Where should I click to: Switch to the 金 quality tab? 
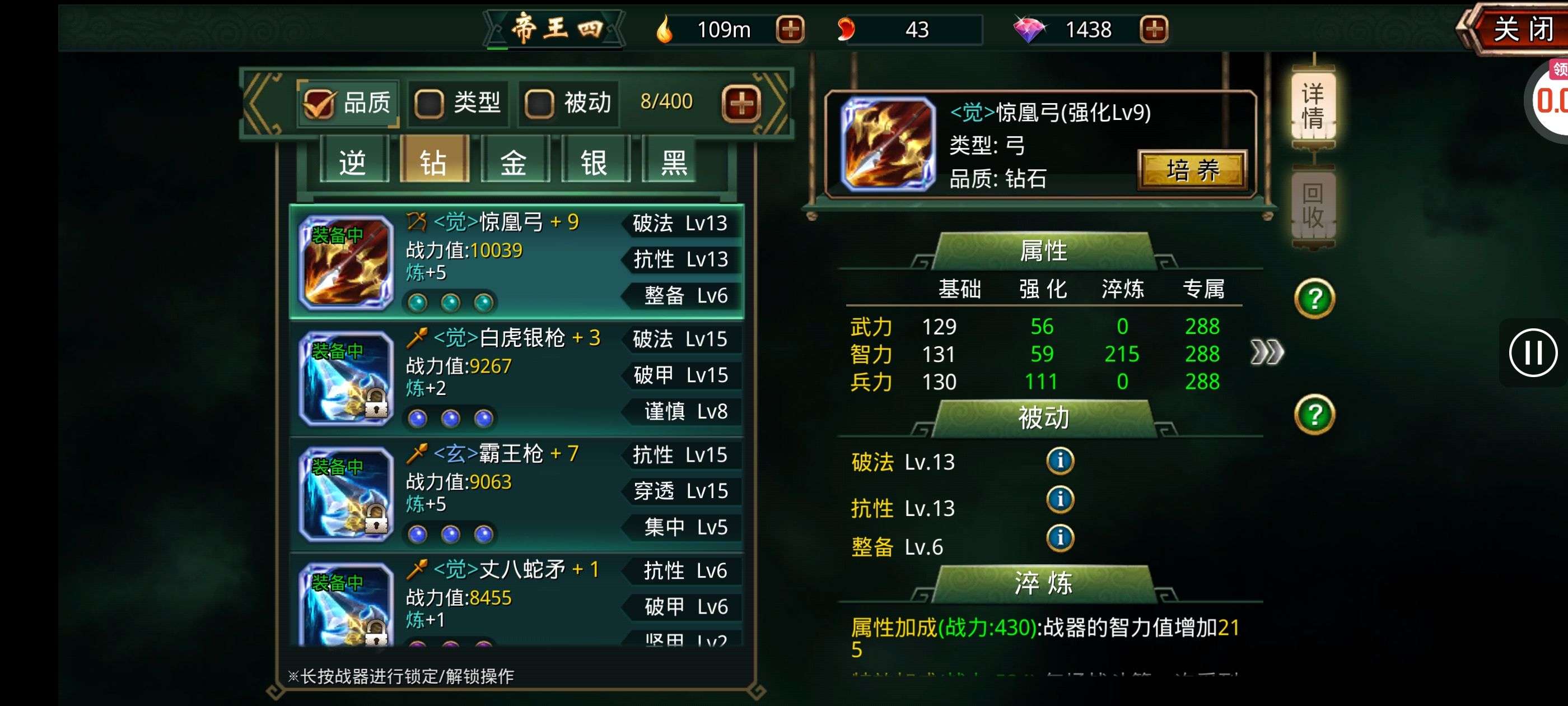[x=514, y=160]
